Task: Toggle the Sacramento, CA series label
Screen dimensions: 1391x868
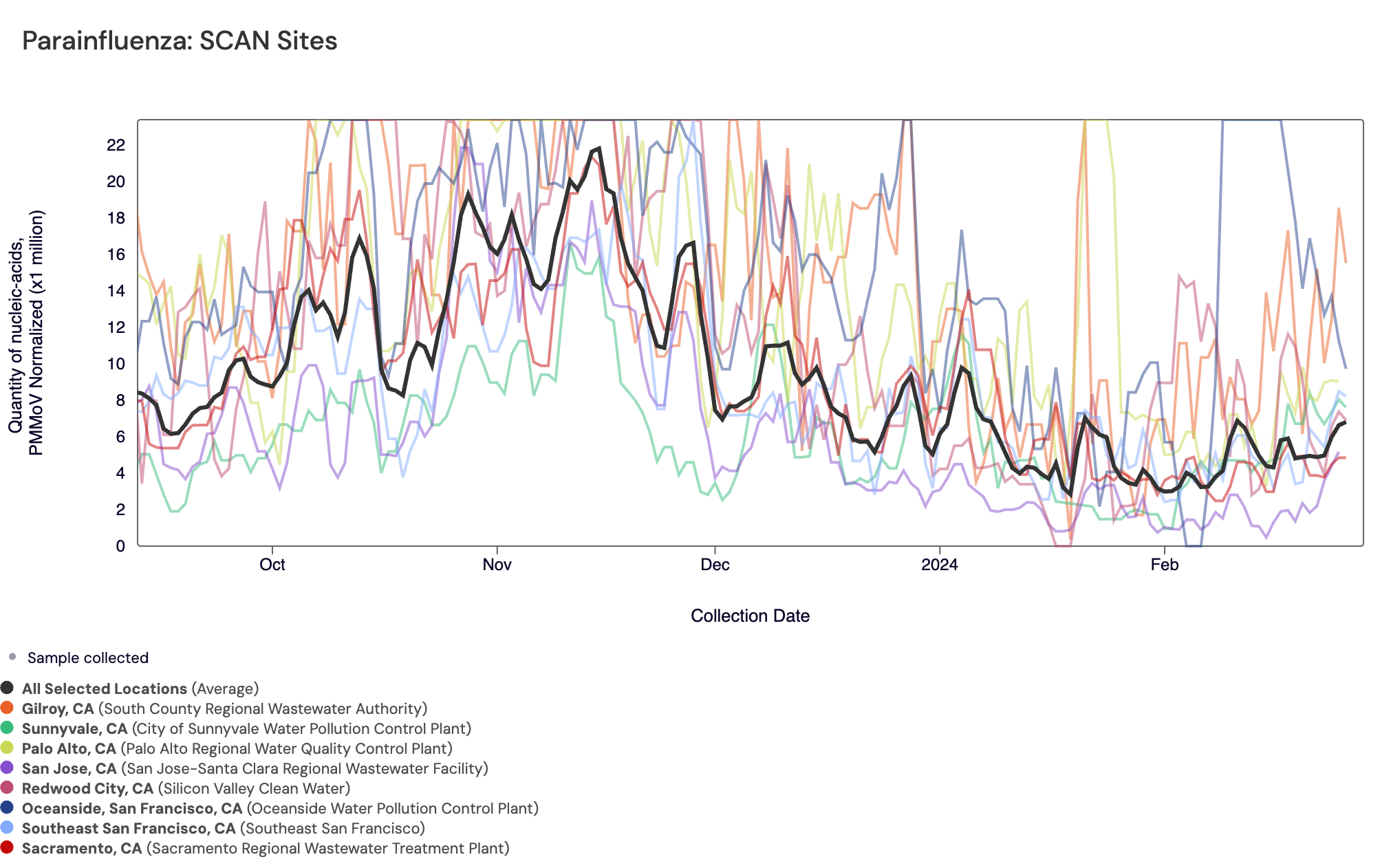Action: 81,848
